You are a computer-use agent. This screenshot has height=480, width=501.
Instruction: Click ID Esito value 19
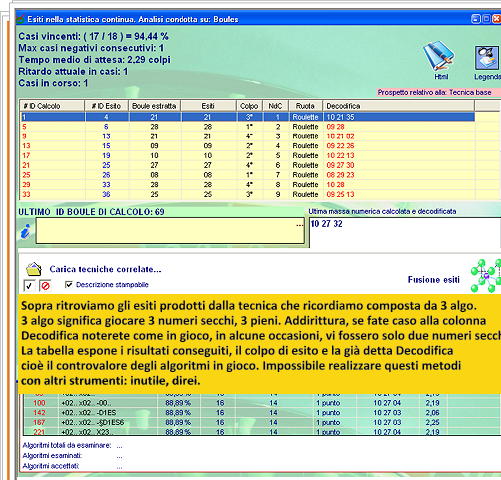tap(106, 156)
